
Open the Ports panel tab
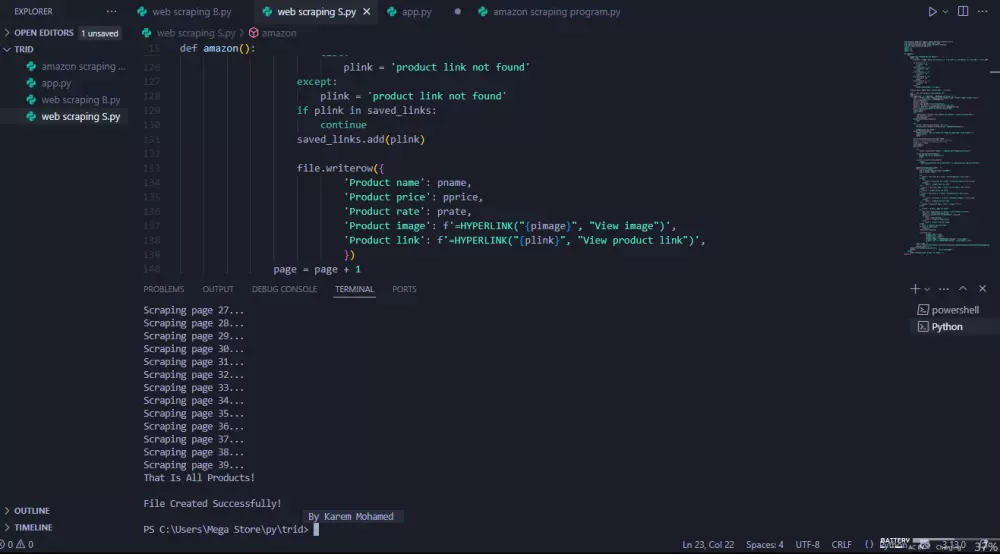[x=404, y=289]
